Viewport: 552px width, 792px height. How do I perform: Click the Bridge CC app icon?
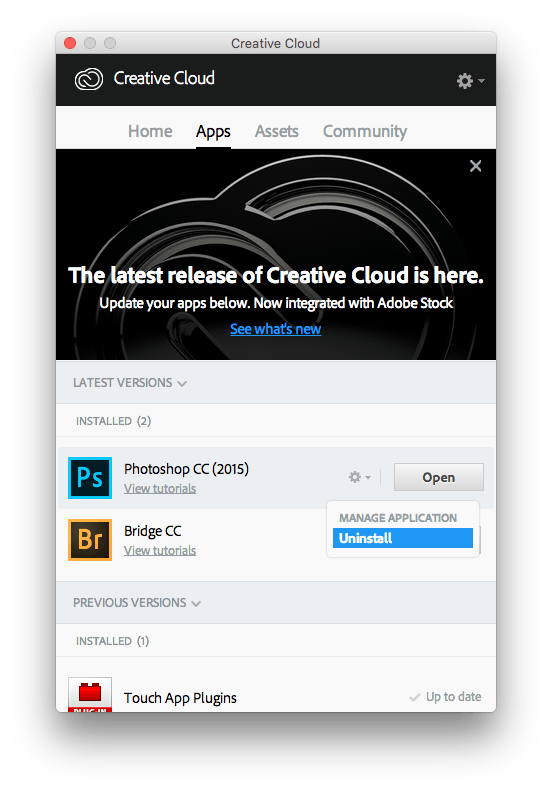(x=90, y=540)
